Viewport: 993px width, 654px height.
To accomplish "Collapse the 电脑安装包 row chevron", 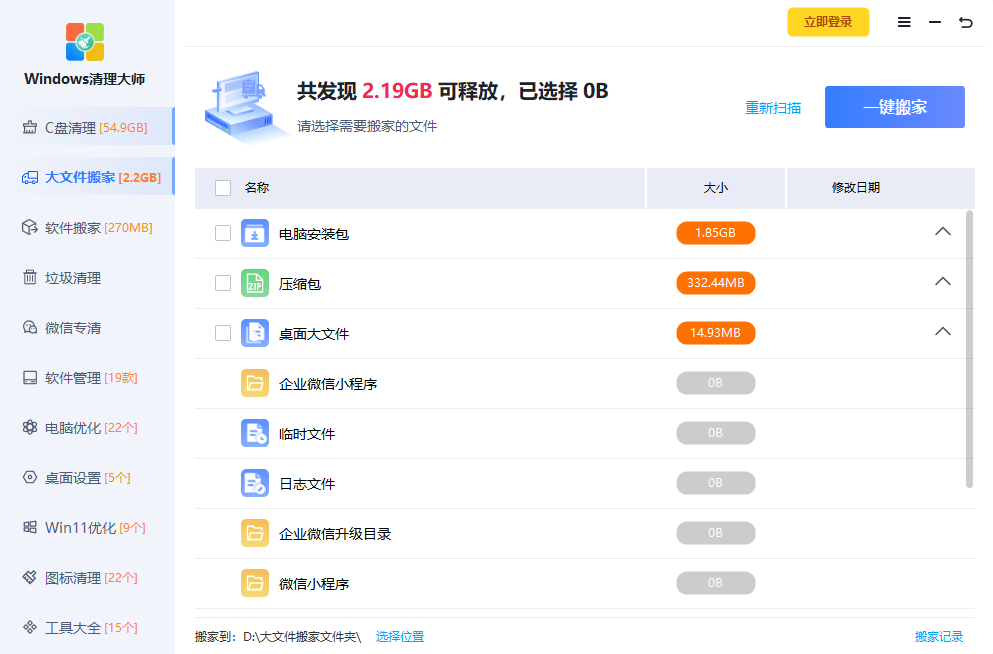I will pyautogui.click(x=942, y=232).
